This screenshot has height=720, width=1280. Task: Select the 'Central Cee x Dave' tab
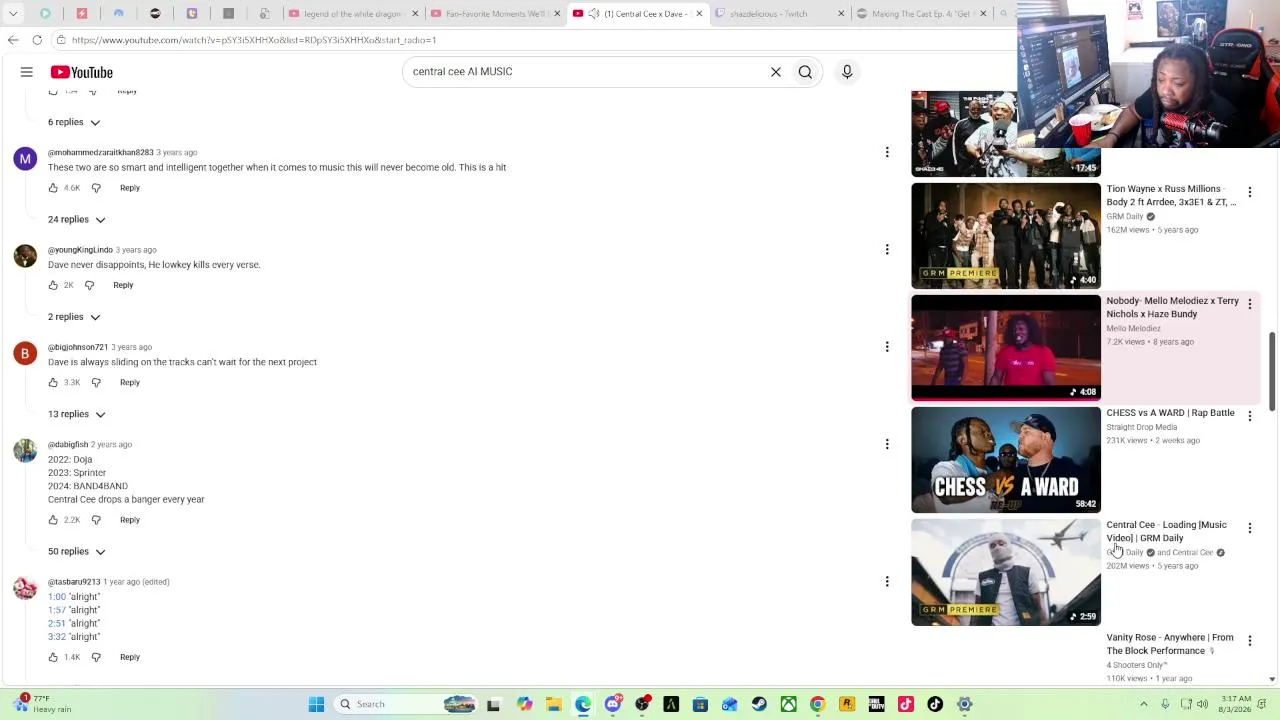click(638, 14)
